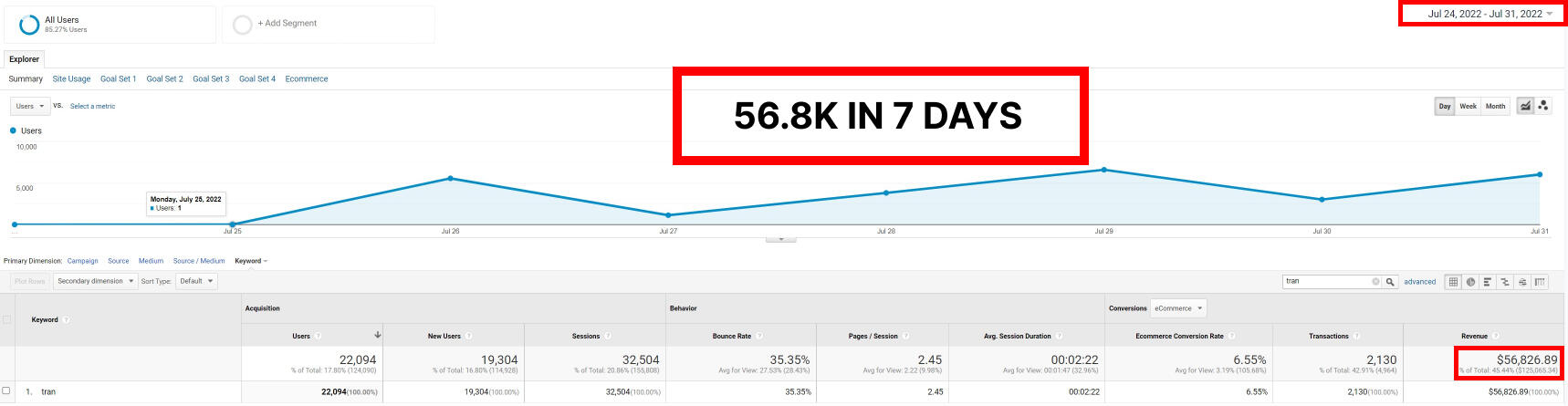Set primary dimension to Source
Image resolution: width=1568 pixels, height=406 pixels.
119,261
